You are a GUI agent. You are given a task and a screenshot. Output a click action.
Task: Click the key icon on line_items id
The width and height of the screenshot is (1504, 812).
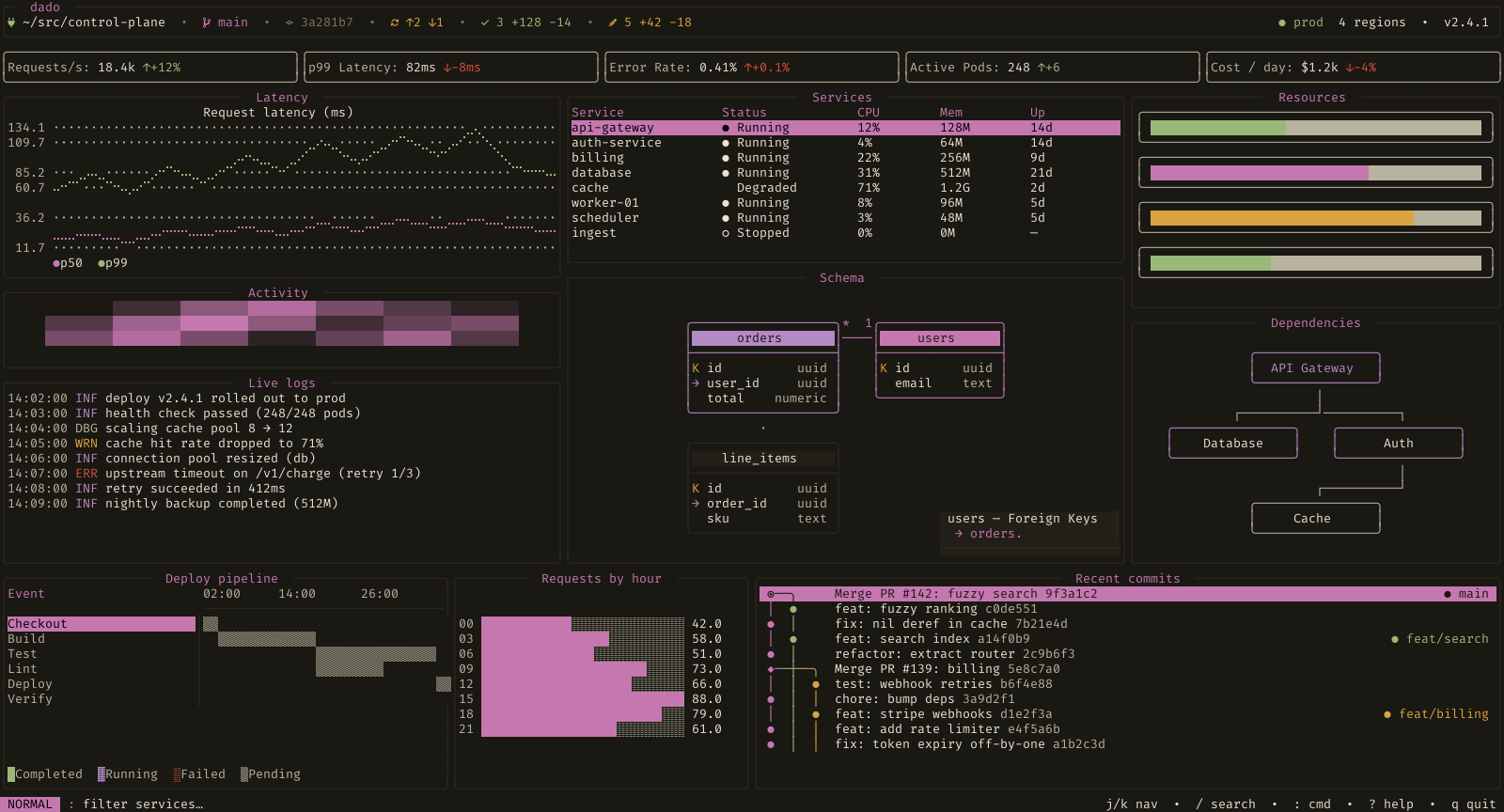pos(696,489)
